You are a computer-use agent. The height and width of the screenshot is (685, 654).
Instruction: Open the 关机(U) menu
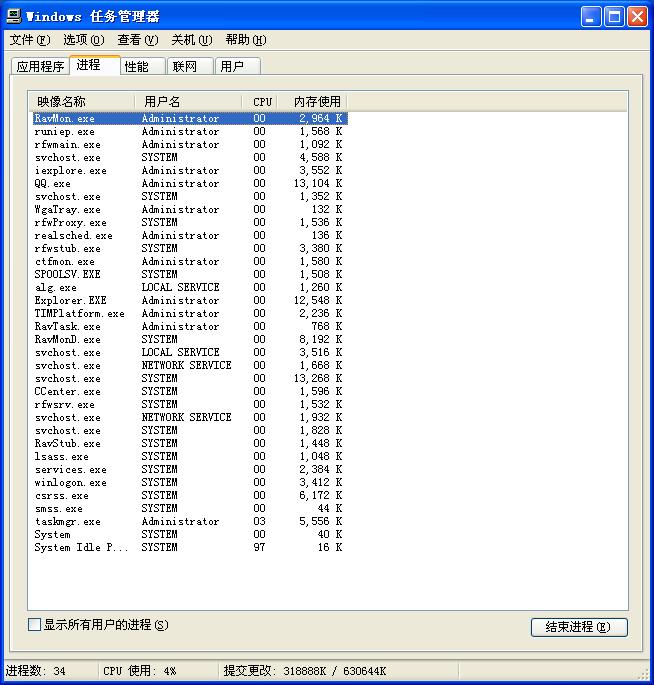click(x=192, y=40)
